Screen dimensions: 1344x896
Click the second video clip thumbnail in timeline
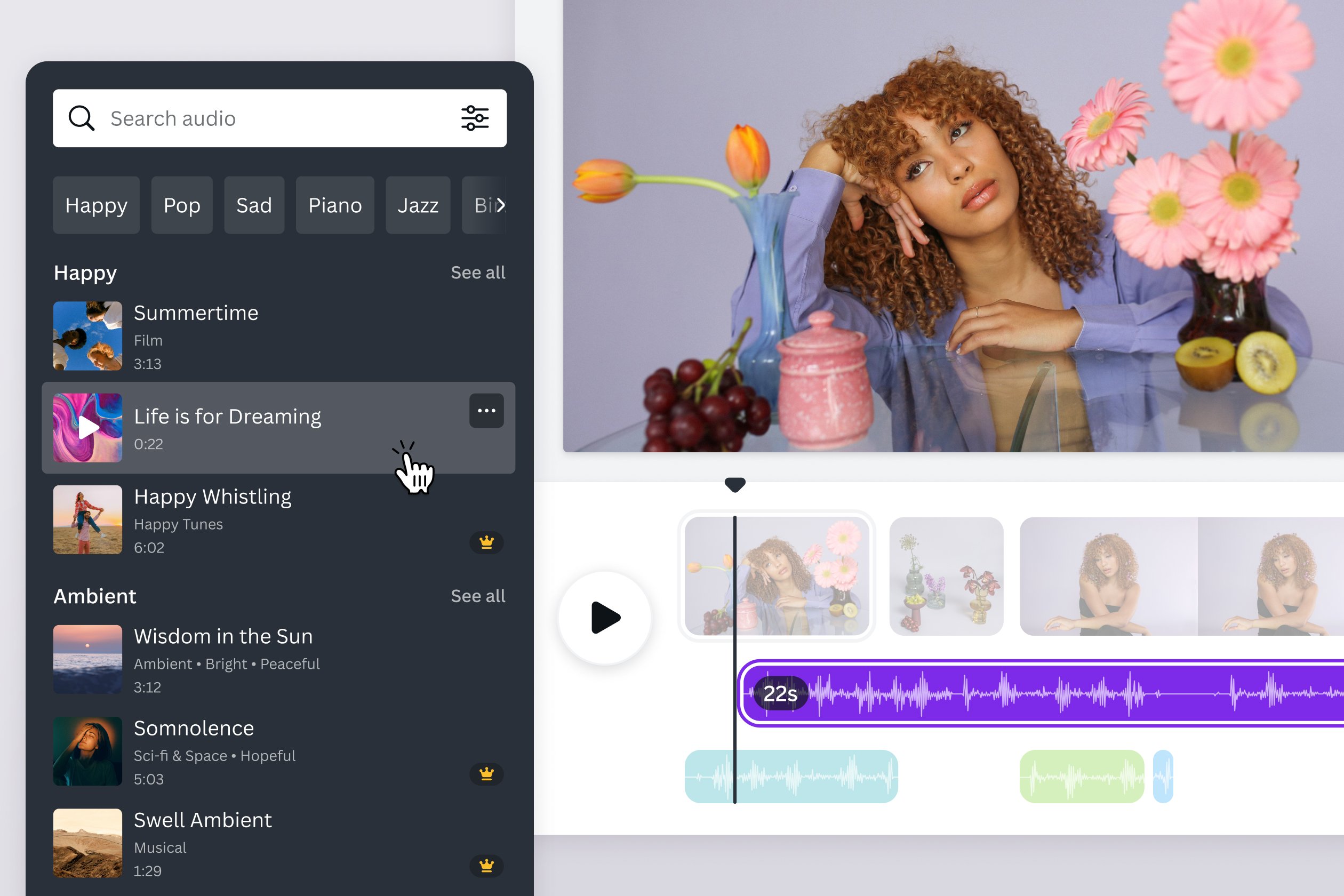point(946,574)
